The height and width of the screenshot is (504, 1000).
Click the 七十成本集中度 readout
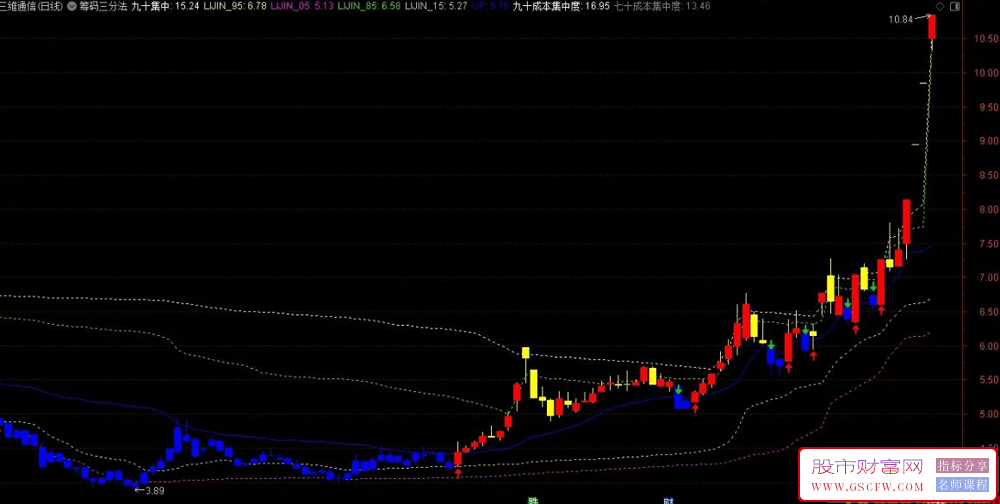click(x=661, y=6)
